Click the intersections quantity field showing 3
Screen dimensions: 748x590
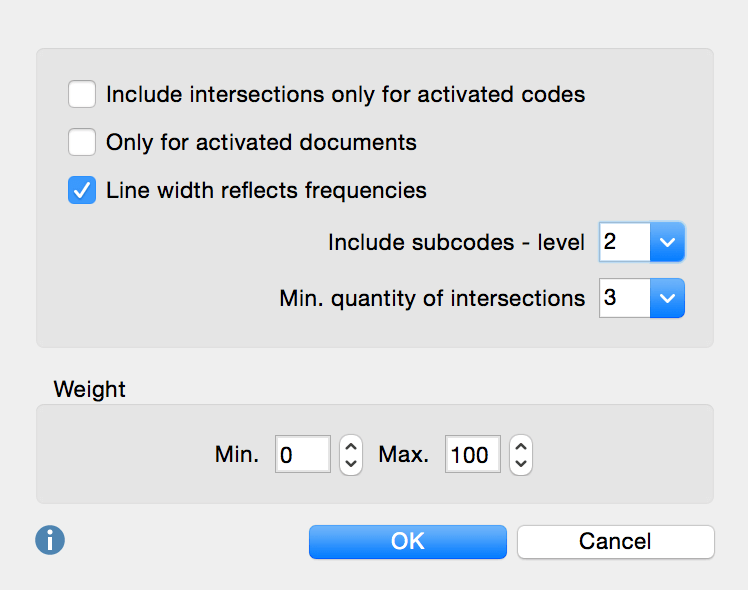tap(624, 298)
